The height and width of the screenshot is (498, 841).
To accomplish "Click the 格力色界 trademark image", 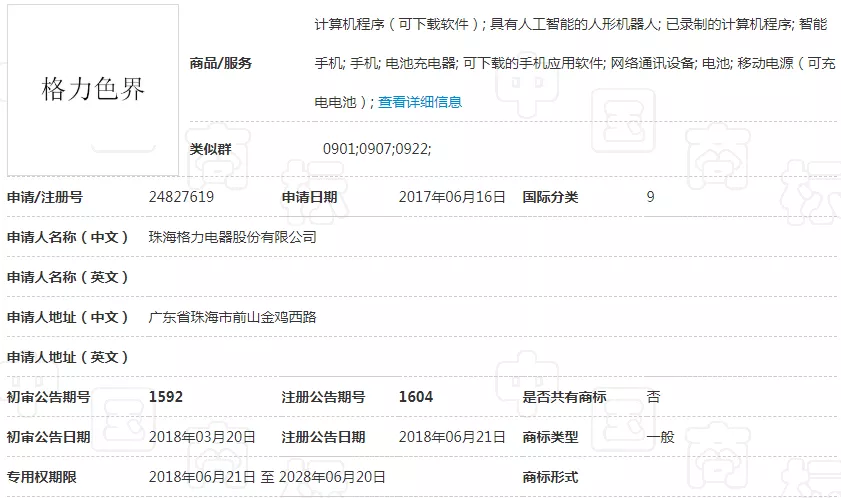I will (x=93, y=90).
